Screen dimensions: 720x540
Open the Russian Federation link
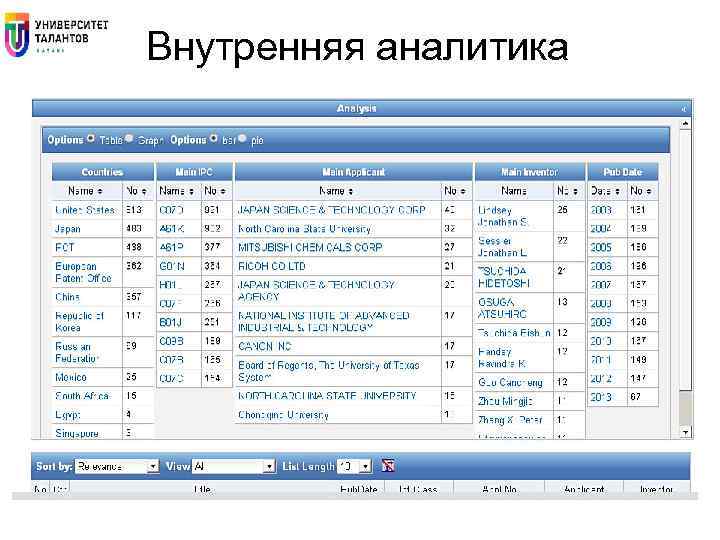pyautogui.click(x=77, y=353)
